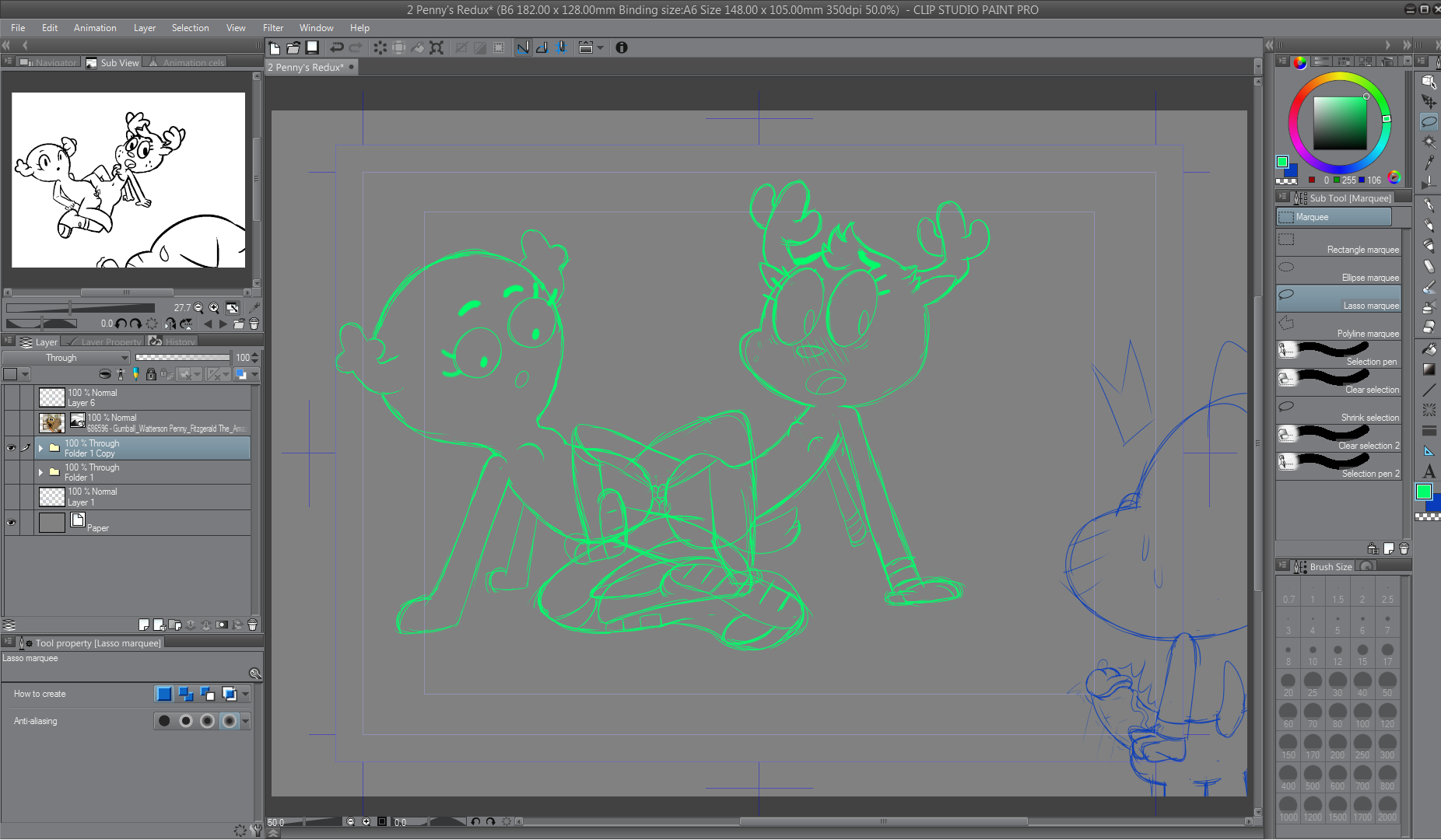Select the Rectangle marquee sub tool
The width and height of the screenshot is (1441, 840).
1338,243
